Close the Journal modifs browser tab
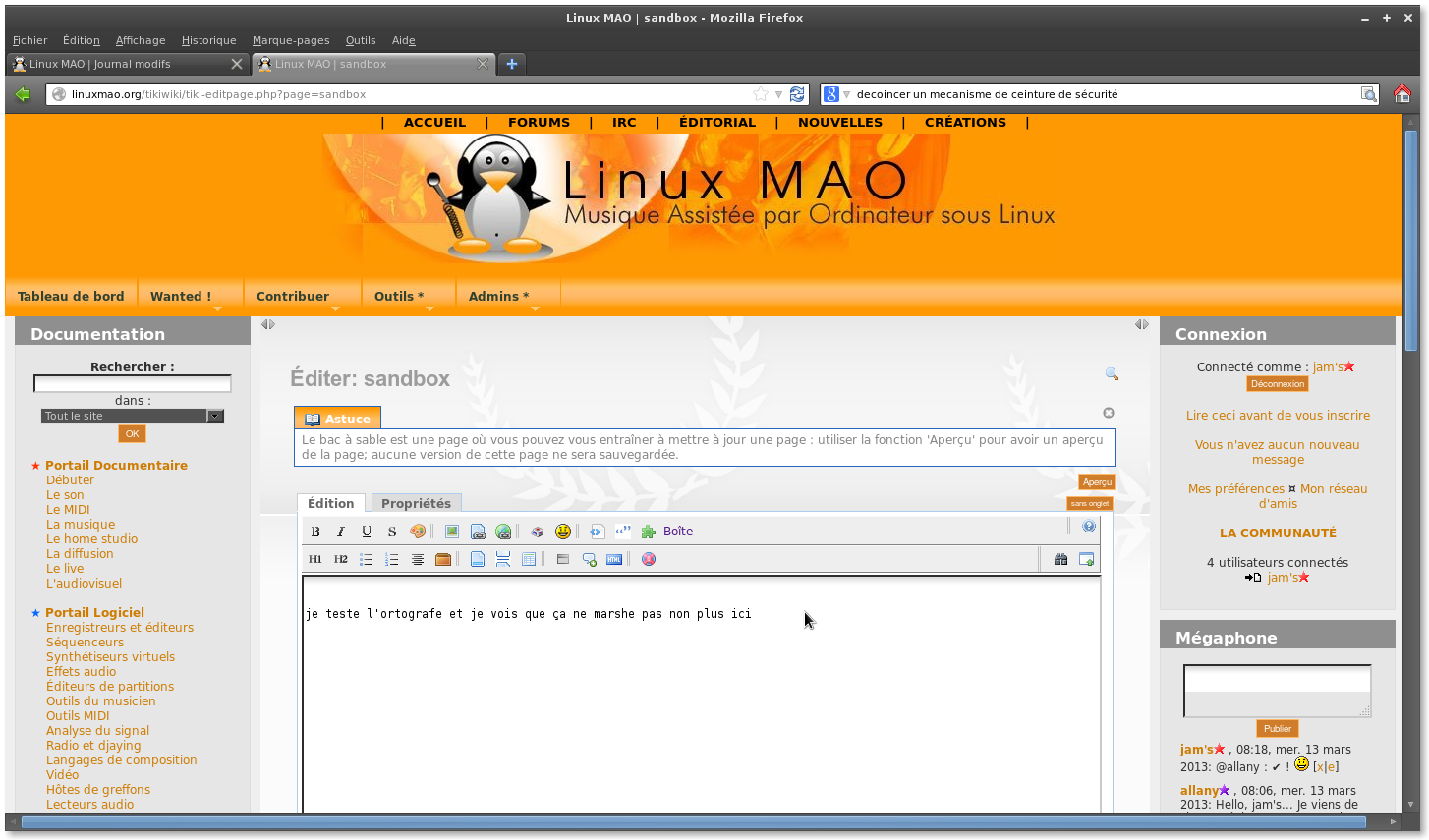The image size is (1429, 840). [x=236, y=64]
